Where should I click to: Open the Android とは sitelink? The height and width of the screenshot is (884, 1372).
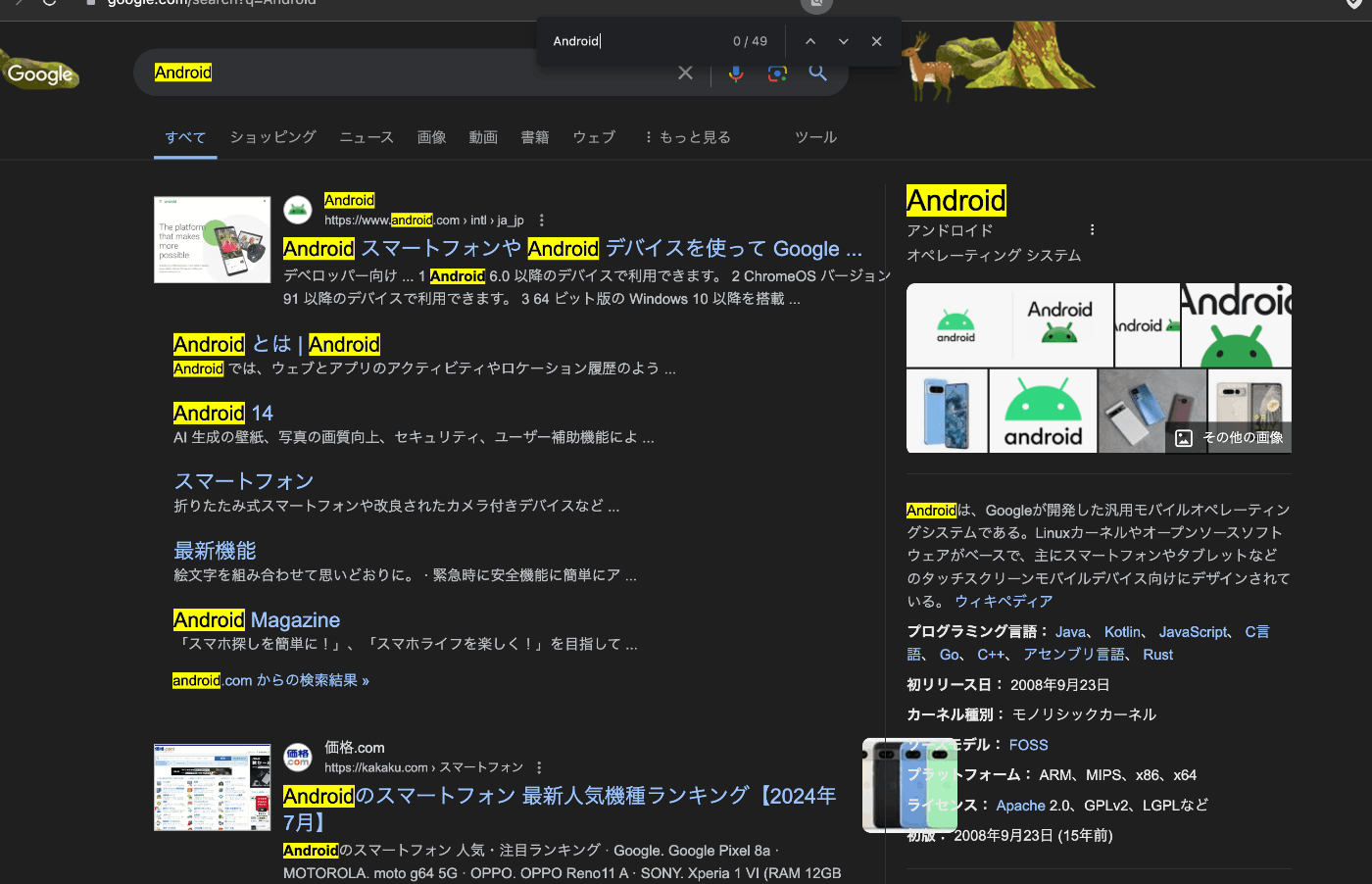(x=276, y=344)
